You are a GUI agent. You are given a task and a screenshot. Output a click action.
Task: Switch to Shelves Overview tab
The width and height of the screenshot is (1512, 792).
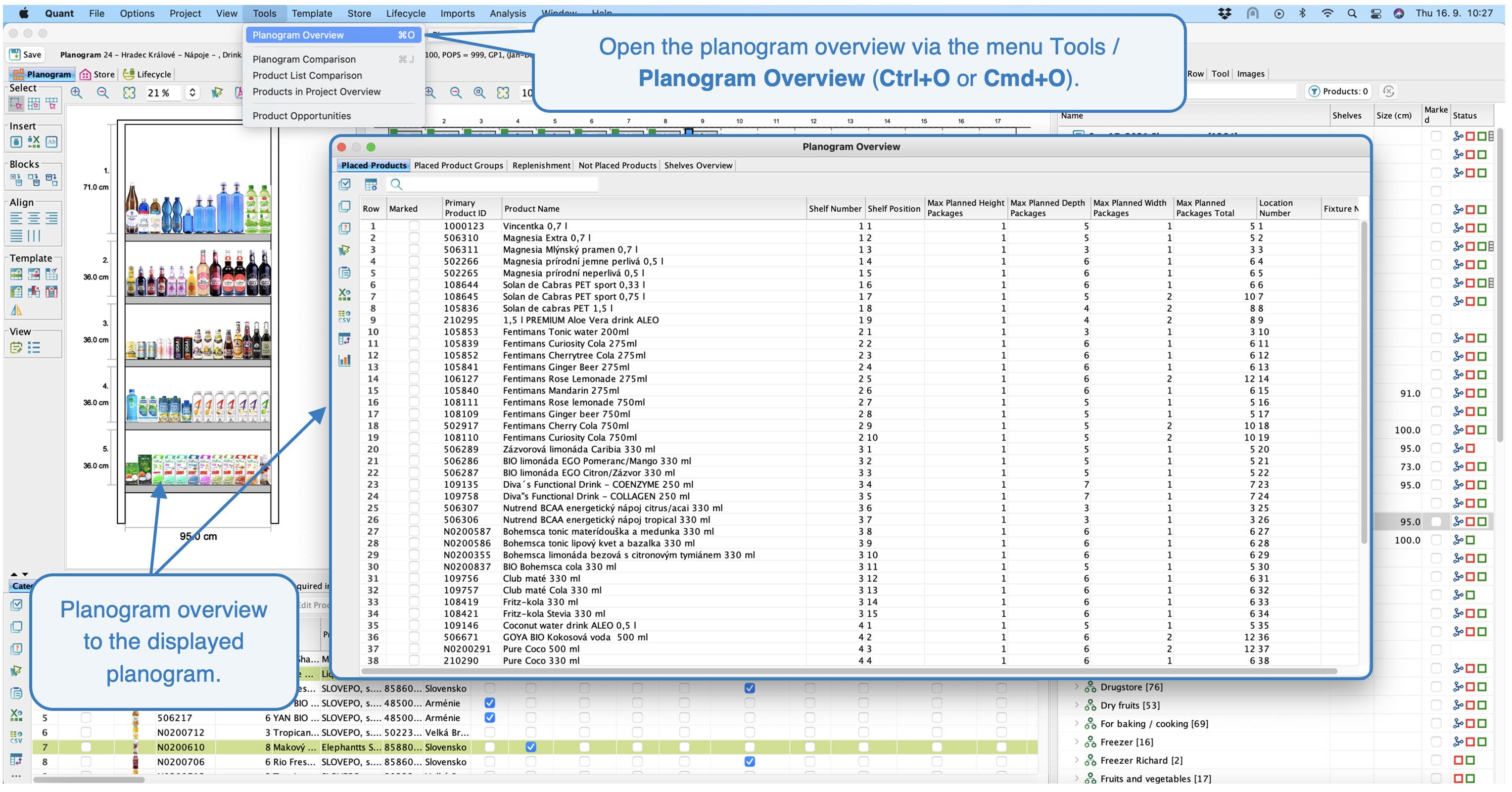pyautogui.click(x=698, y=165)
